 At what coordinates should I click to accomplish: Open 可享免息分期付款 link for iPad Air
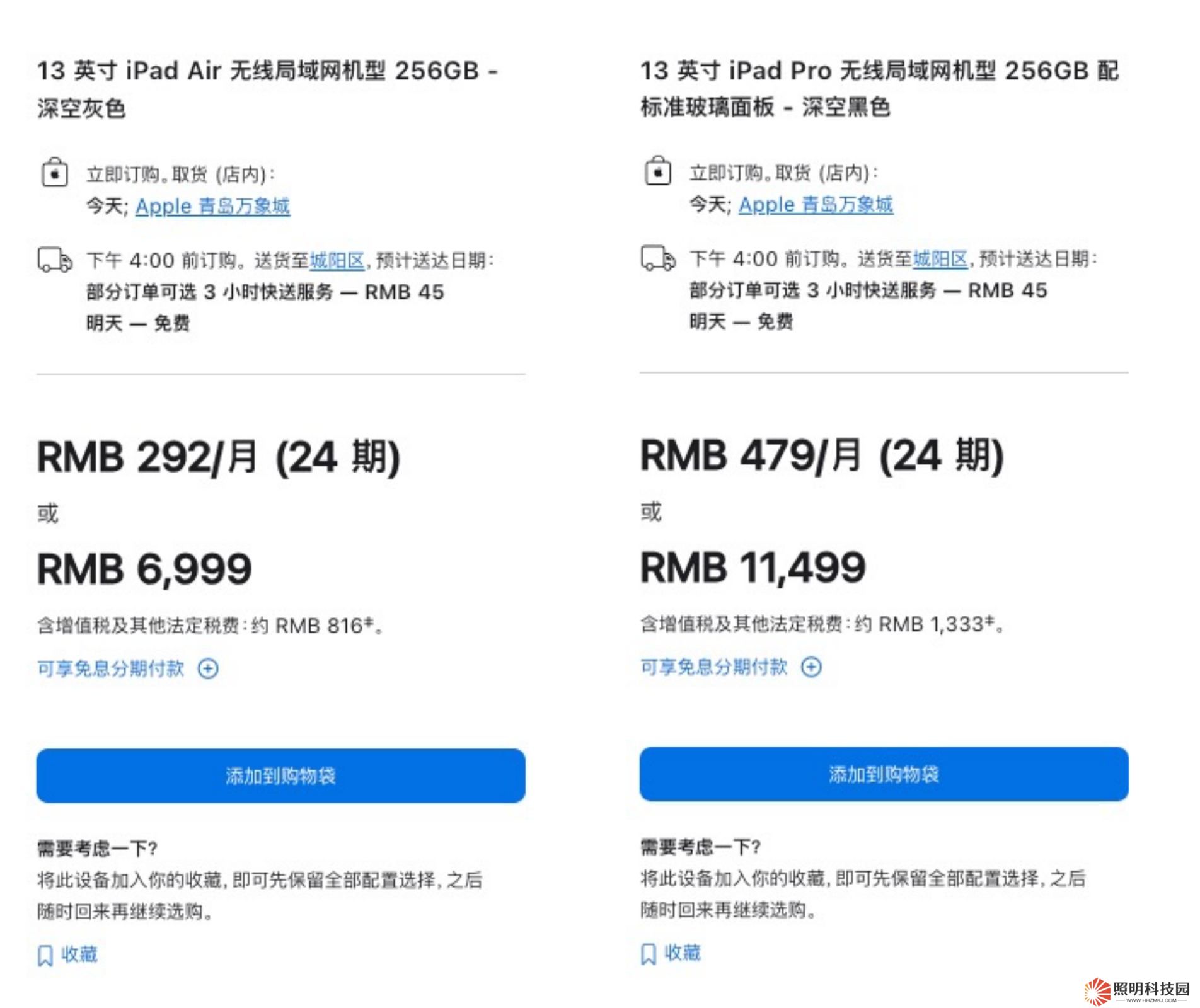[111, 668]
